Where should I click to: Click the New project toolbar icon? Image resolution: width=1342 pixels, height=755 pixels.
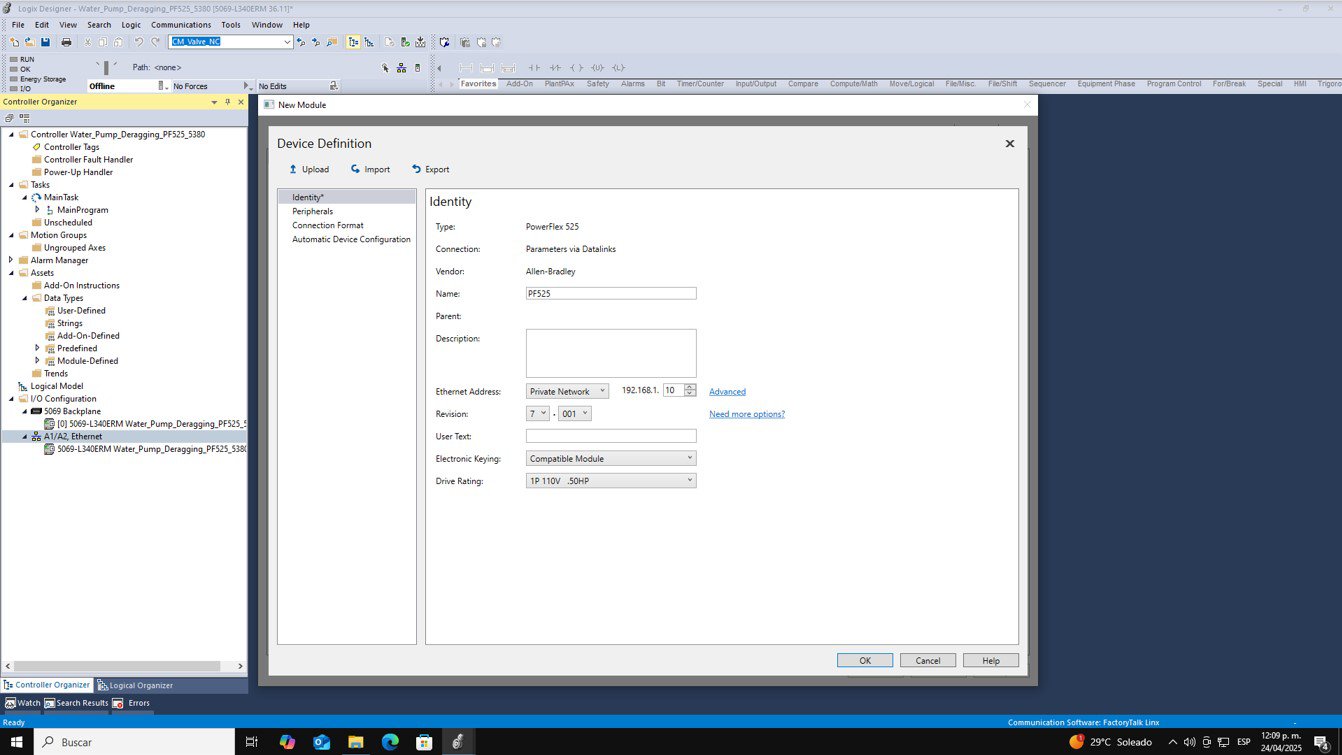tap(14, 42)
